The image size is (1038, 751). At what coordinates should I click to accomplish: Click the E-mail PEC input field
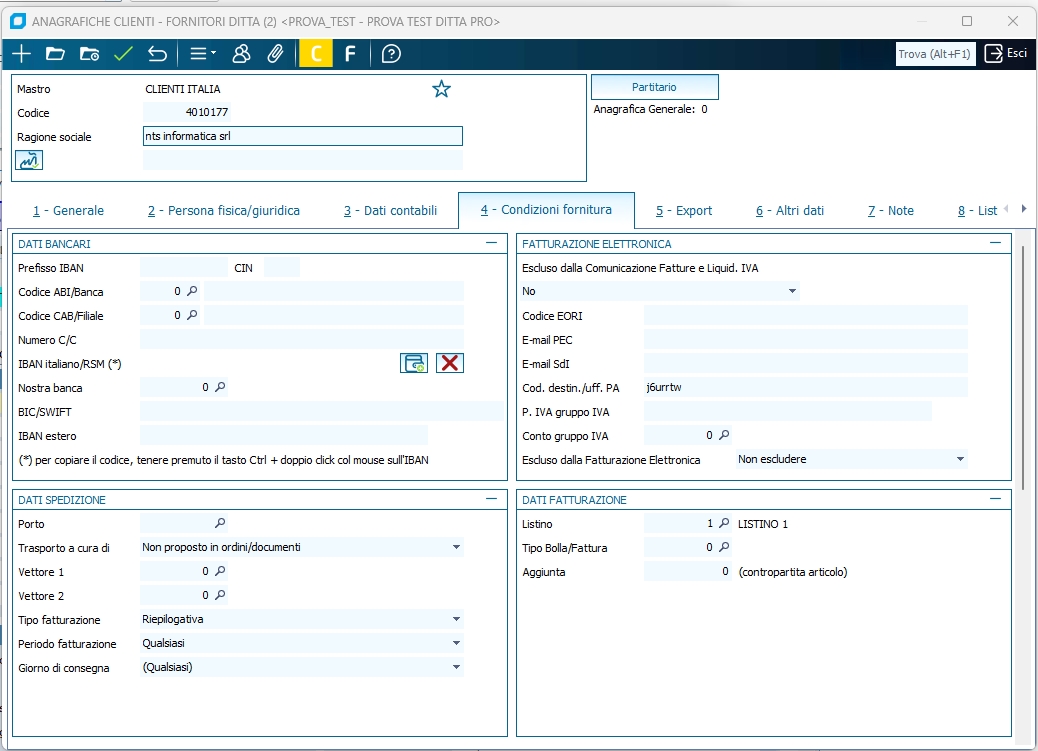click(x=805, y=340)
